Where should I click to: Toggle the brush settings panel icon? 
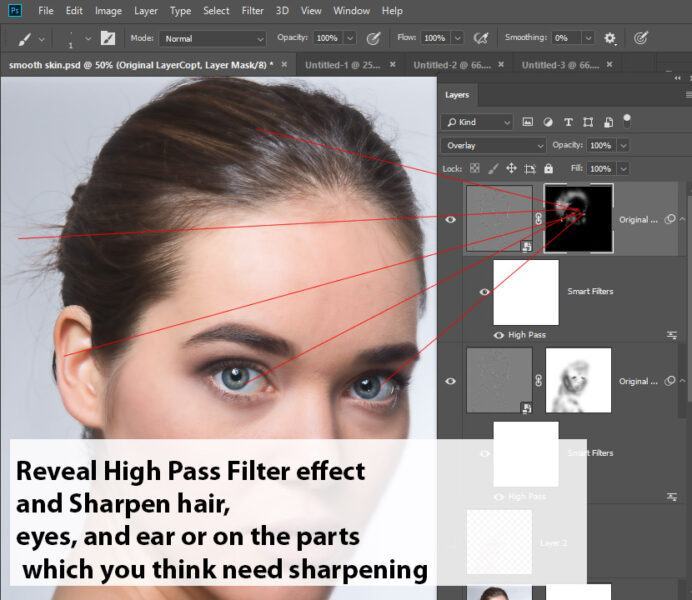[x=108, y=38]
